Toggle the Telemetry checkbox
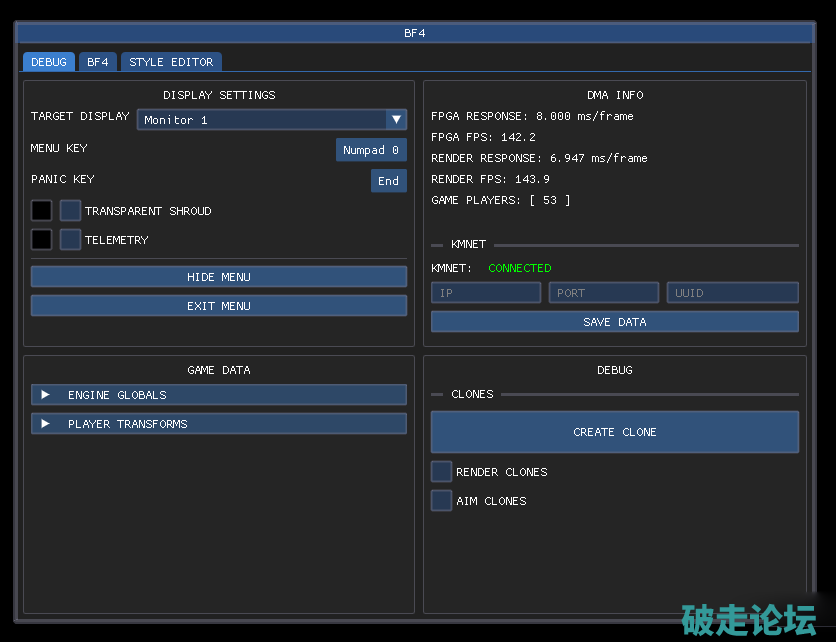The image size is (836, 642). click(70, 240)
